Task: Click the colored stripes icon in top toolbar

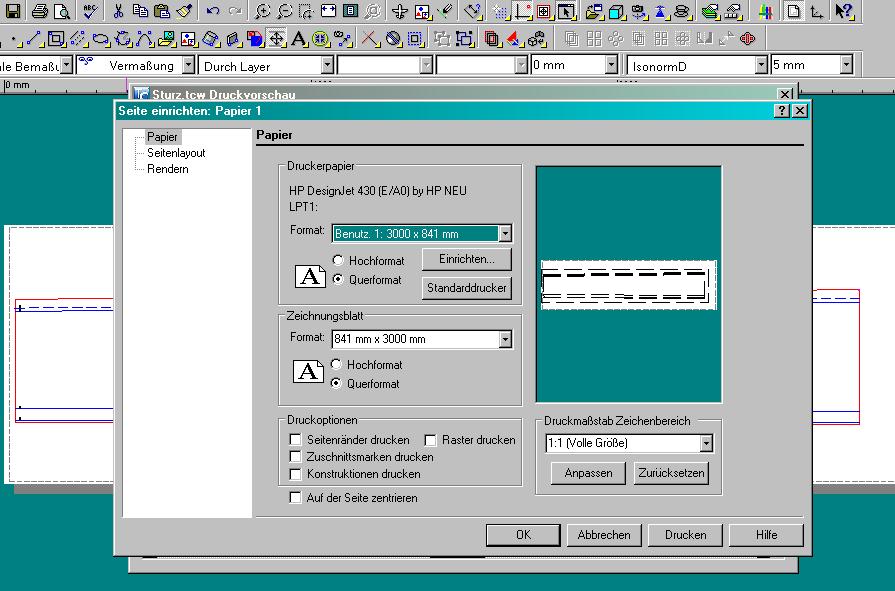Action: coord(765,10)
